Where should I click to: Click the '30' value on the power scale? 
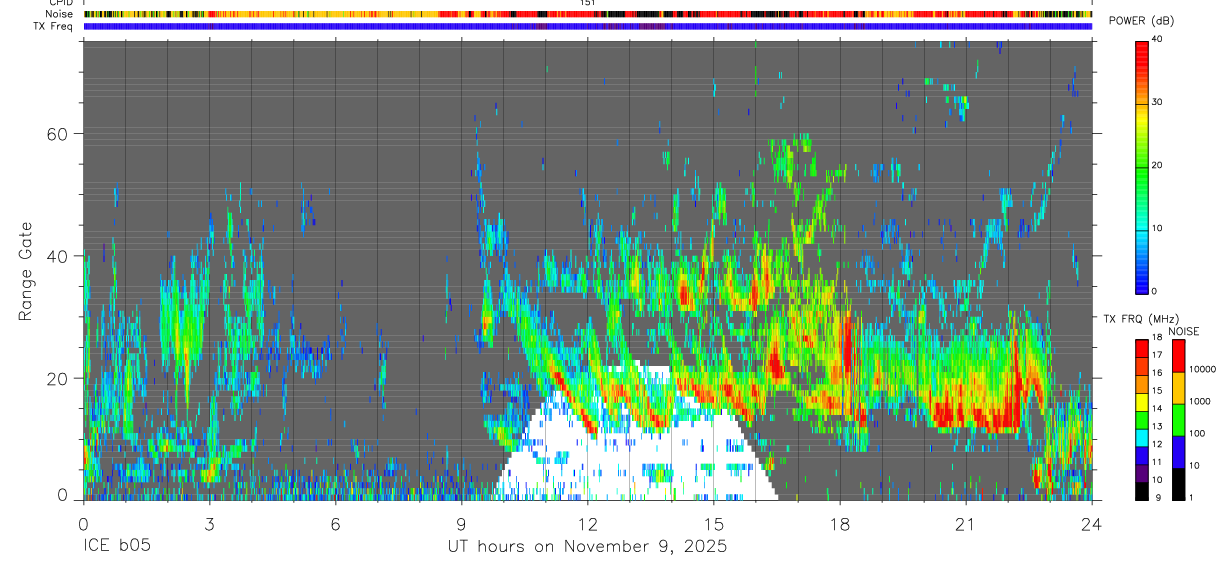point(1158,103)
